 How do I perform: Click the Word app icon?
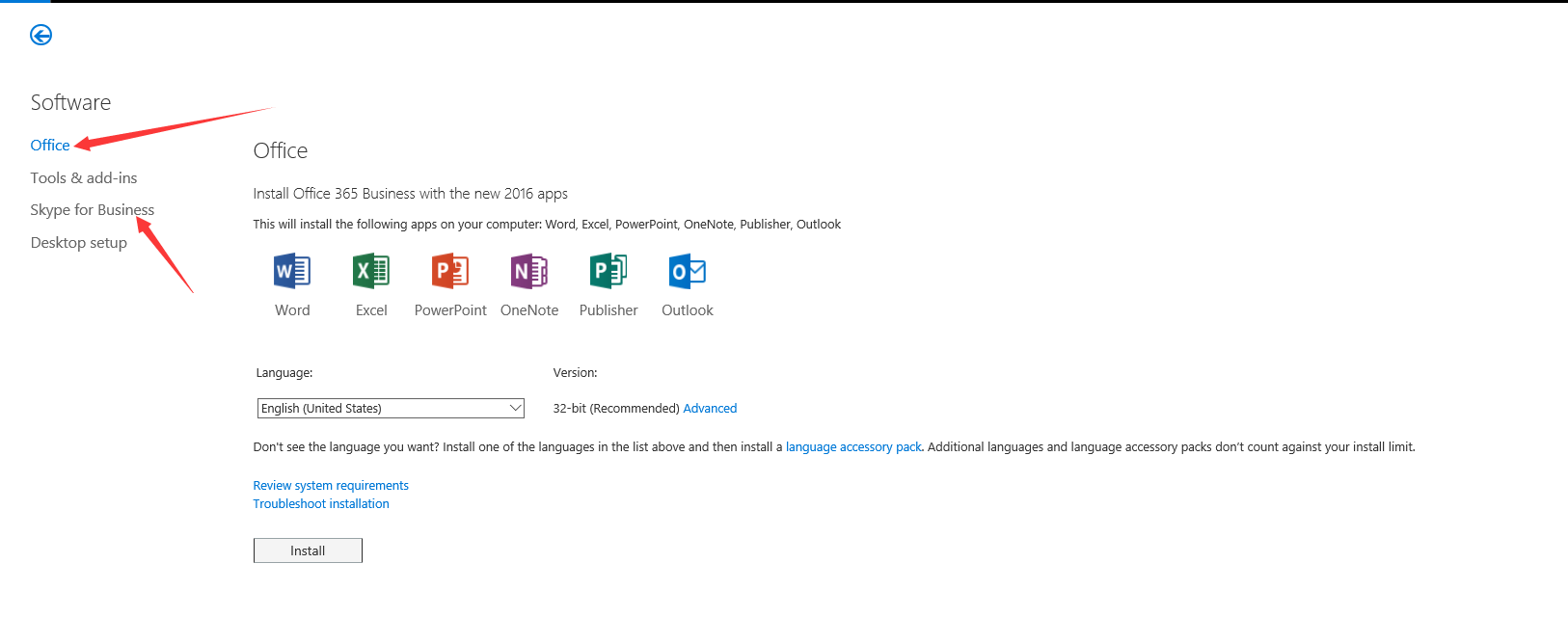point(292,272)
